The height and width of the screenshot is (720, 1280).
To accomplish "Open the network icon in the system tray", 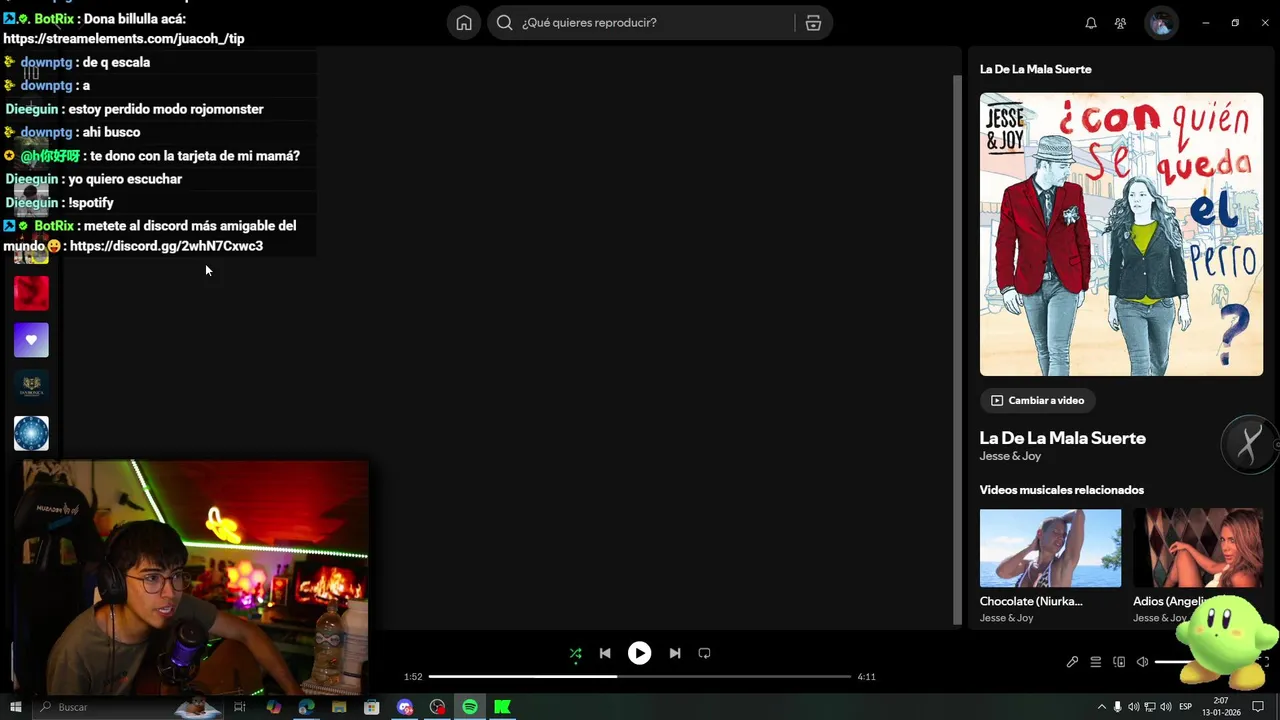I will [1150, 707].
